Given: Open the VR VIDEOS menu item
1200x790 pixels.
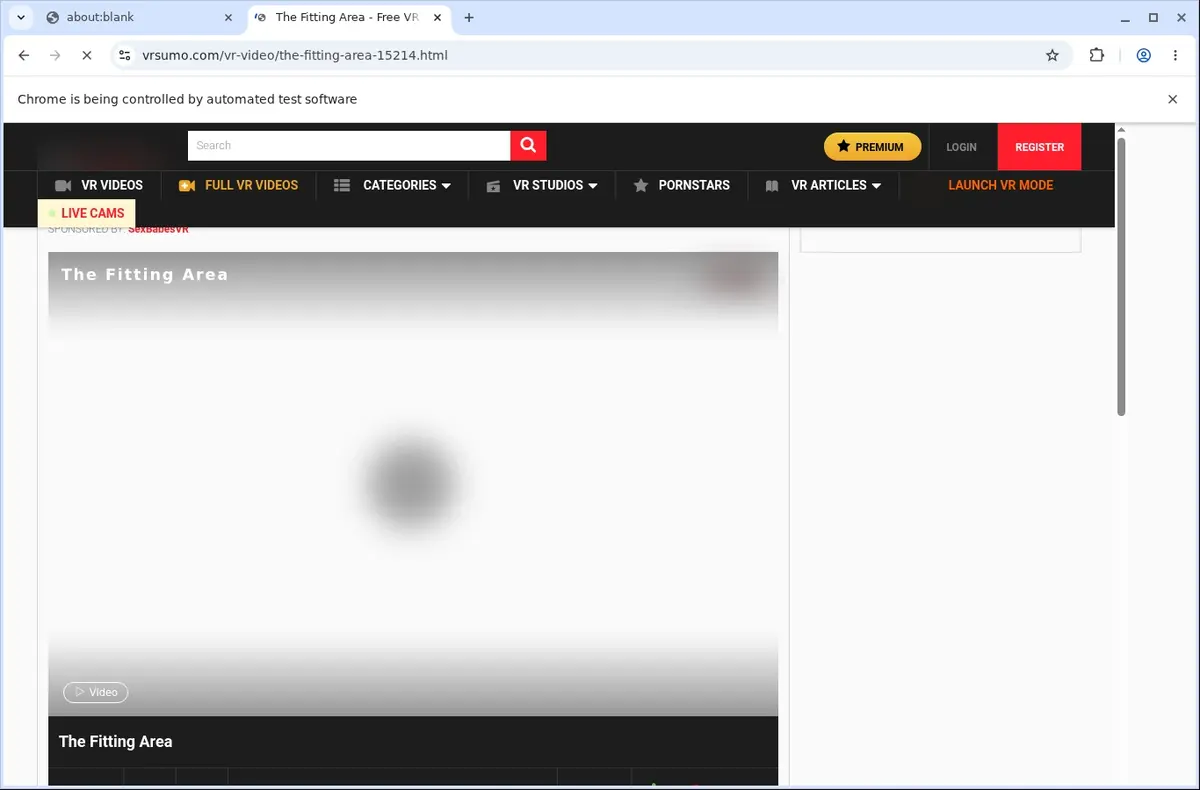Looking at the screenshot, I should (x=100, y=185).
